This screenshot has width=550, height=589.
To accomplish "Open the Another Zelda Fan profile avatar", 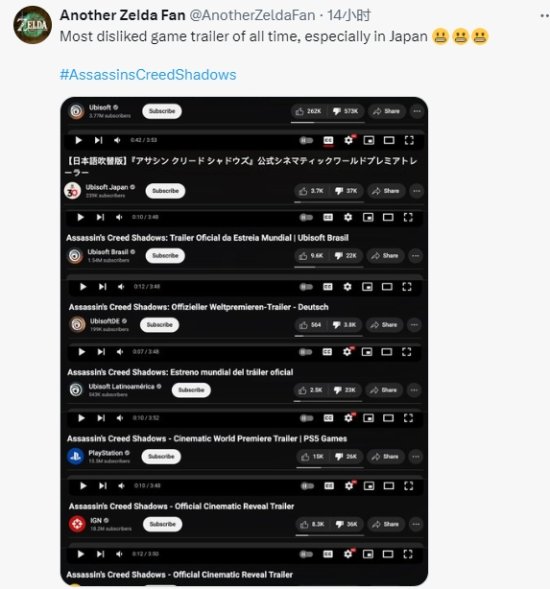I will [x=33, y=25].
